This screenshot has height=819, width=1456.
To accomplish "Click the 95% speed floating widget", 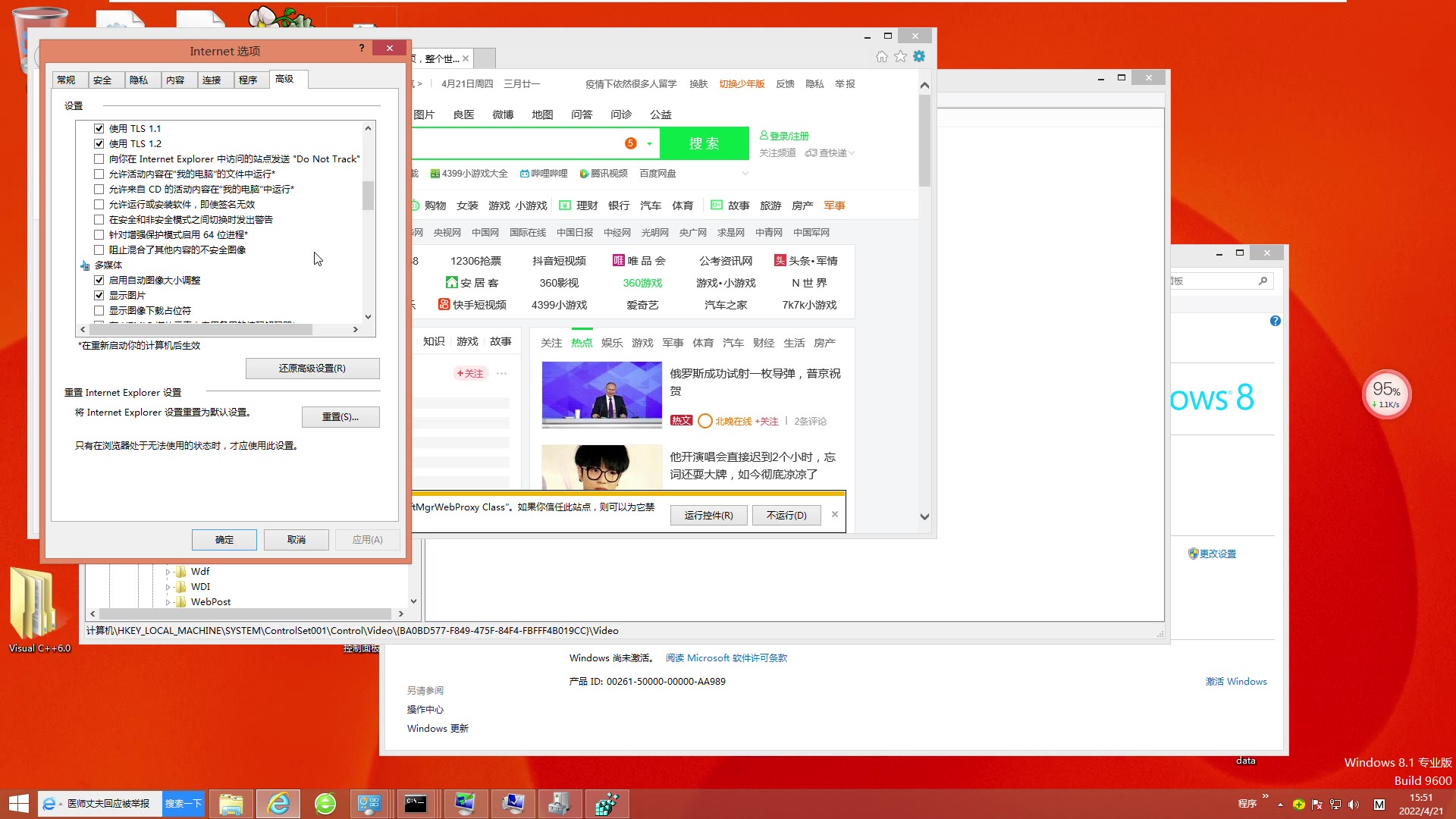I will point(1387,394).
